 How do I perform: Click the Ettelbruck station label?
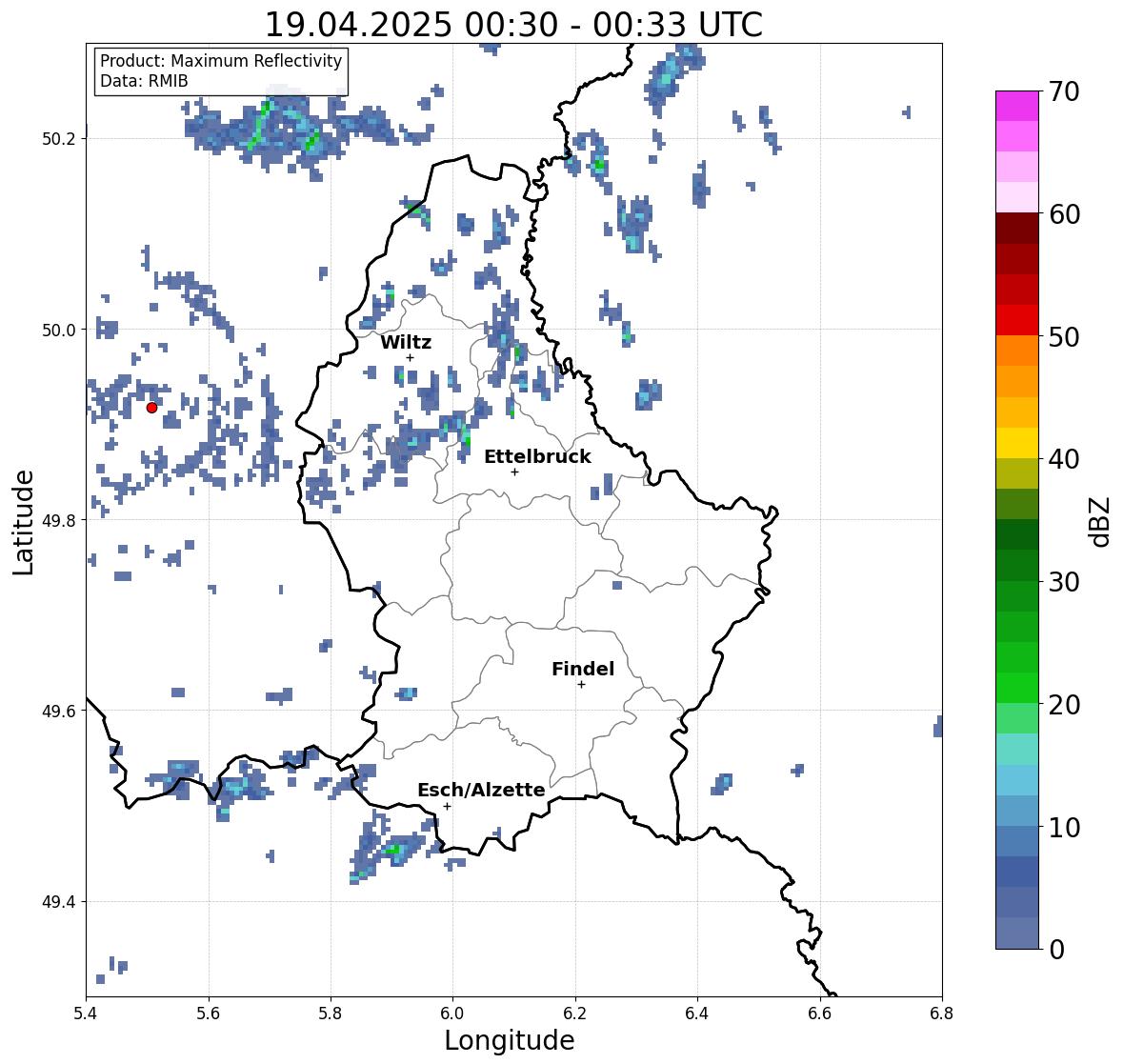[538, 456]
